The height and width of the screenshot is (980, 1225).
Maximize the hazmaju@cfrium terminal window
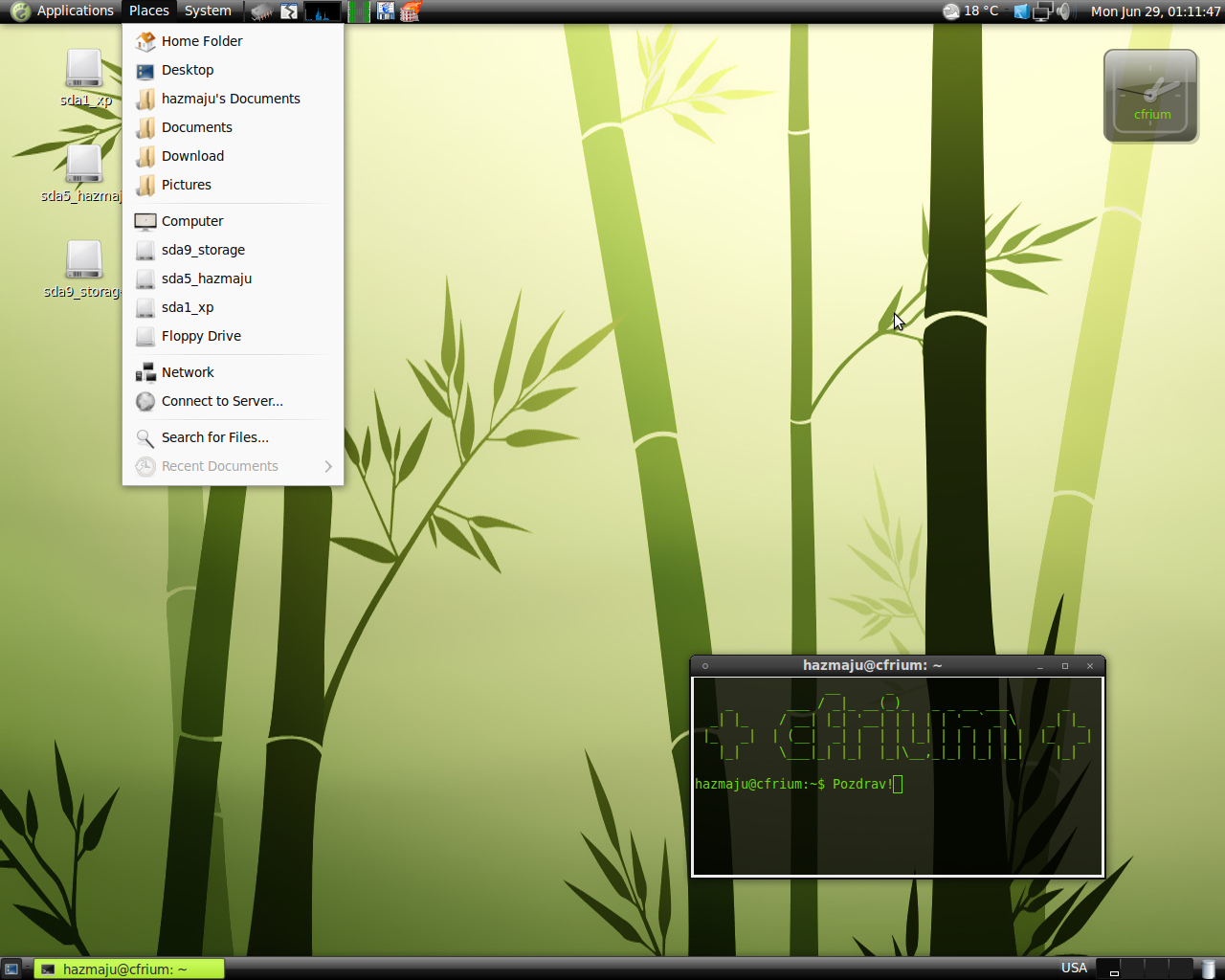[x=1065, y=666]
